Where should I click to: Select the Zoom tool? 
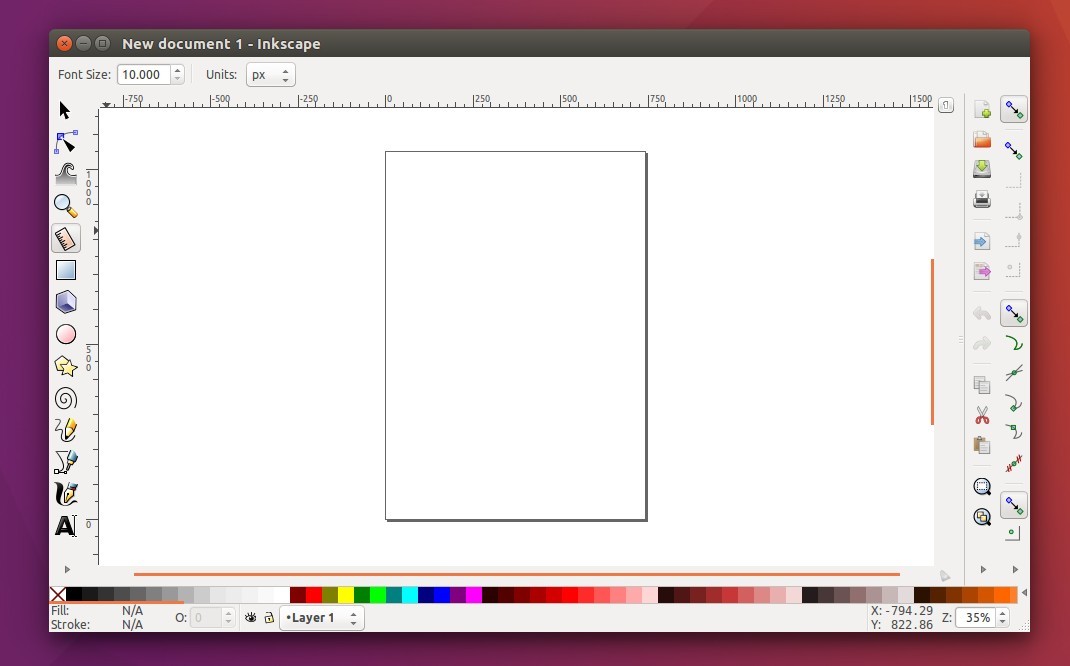(65, 206)
